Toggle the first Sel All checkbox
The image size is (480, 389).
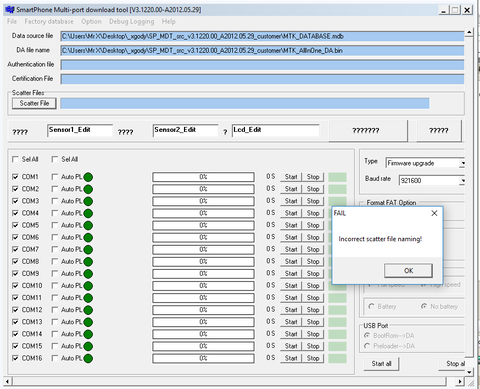pos(15,159)
